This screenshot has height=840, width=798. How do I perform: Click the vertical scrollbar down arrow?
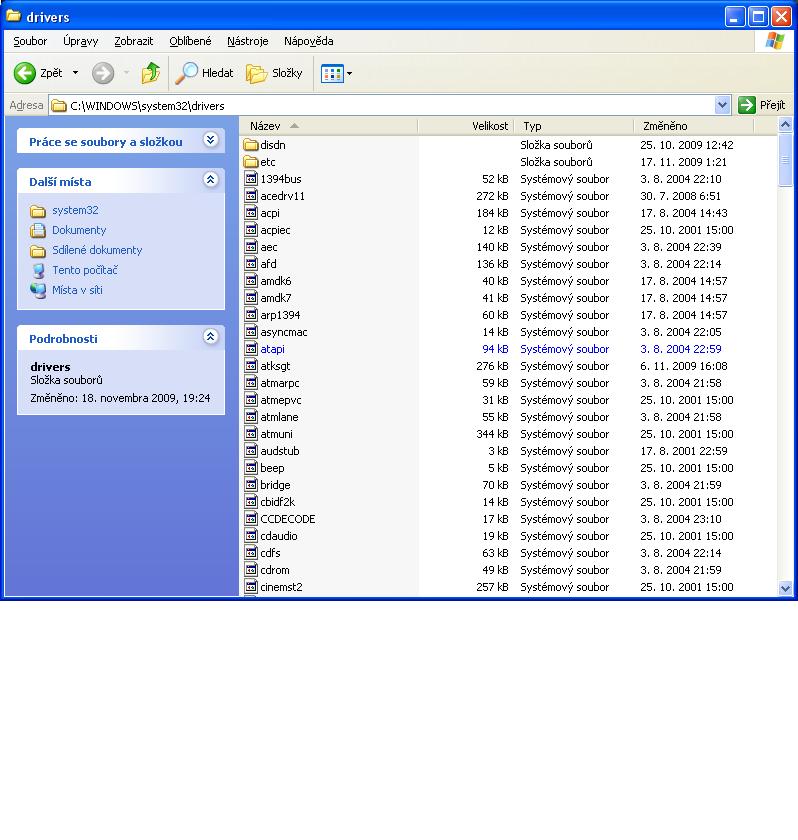(785, 589)
